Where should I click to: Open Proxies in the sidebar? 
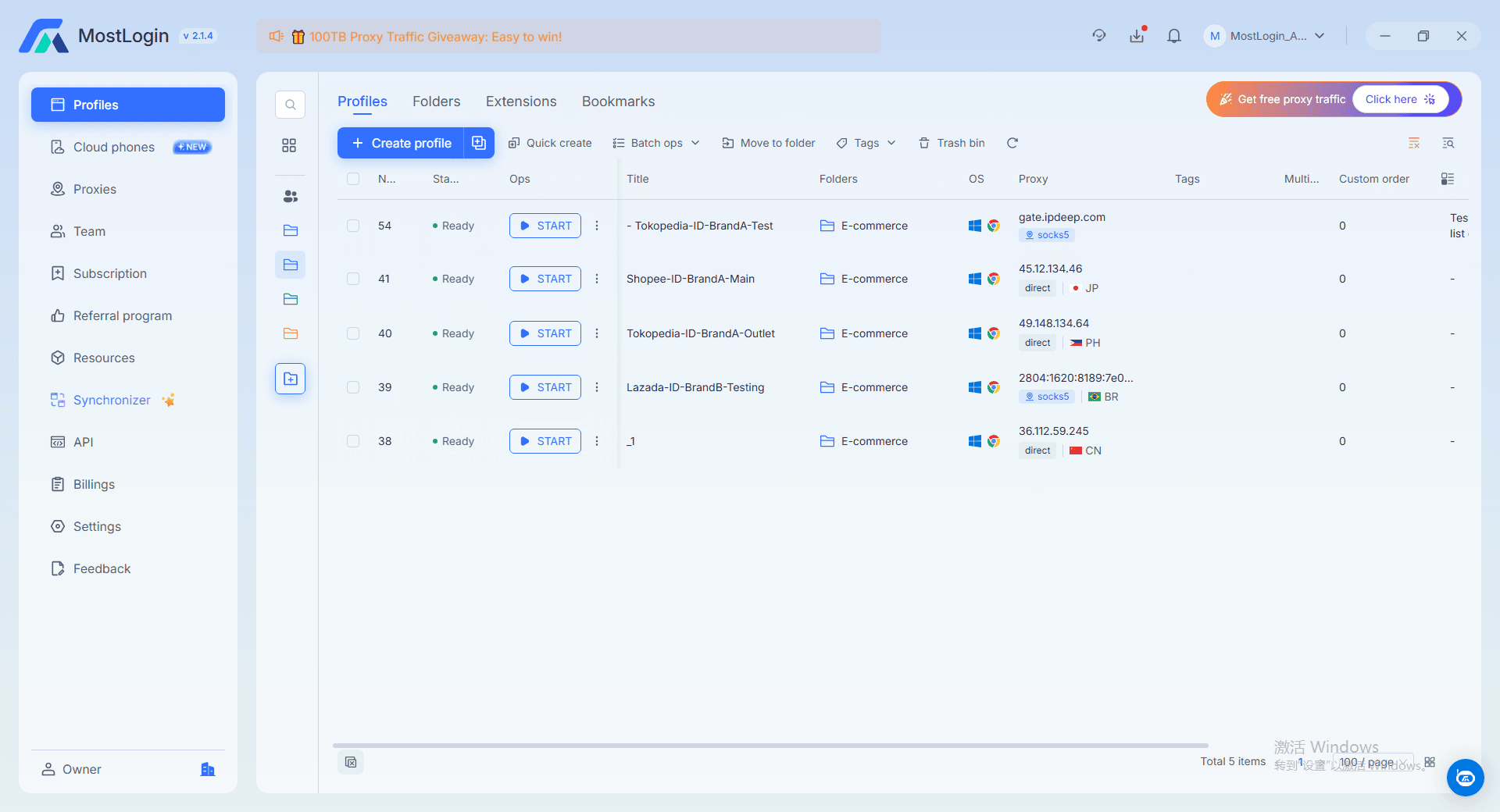[x=128, y=189]
